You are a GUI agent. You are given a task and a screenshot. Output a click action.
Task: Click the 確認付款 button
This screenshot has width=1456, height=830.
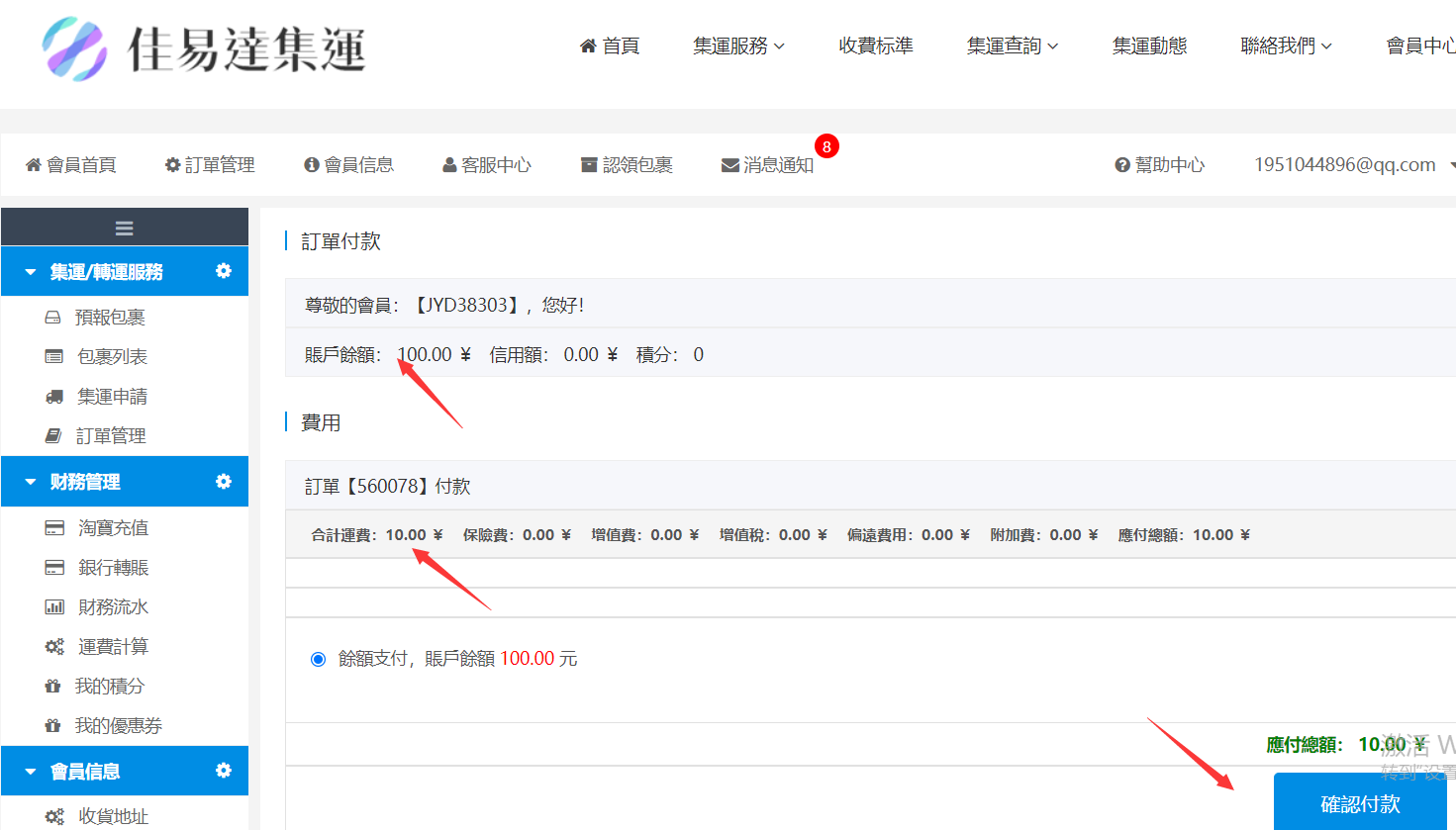(1360, 803)
